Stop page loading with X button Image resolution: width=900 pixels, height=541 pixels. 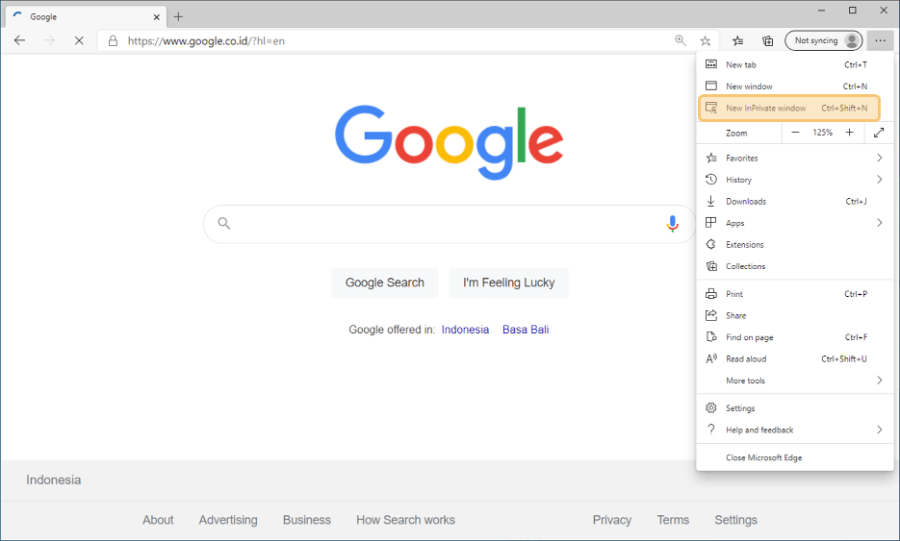click(79, 41)
